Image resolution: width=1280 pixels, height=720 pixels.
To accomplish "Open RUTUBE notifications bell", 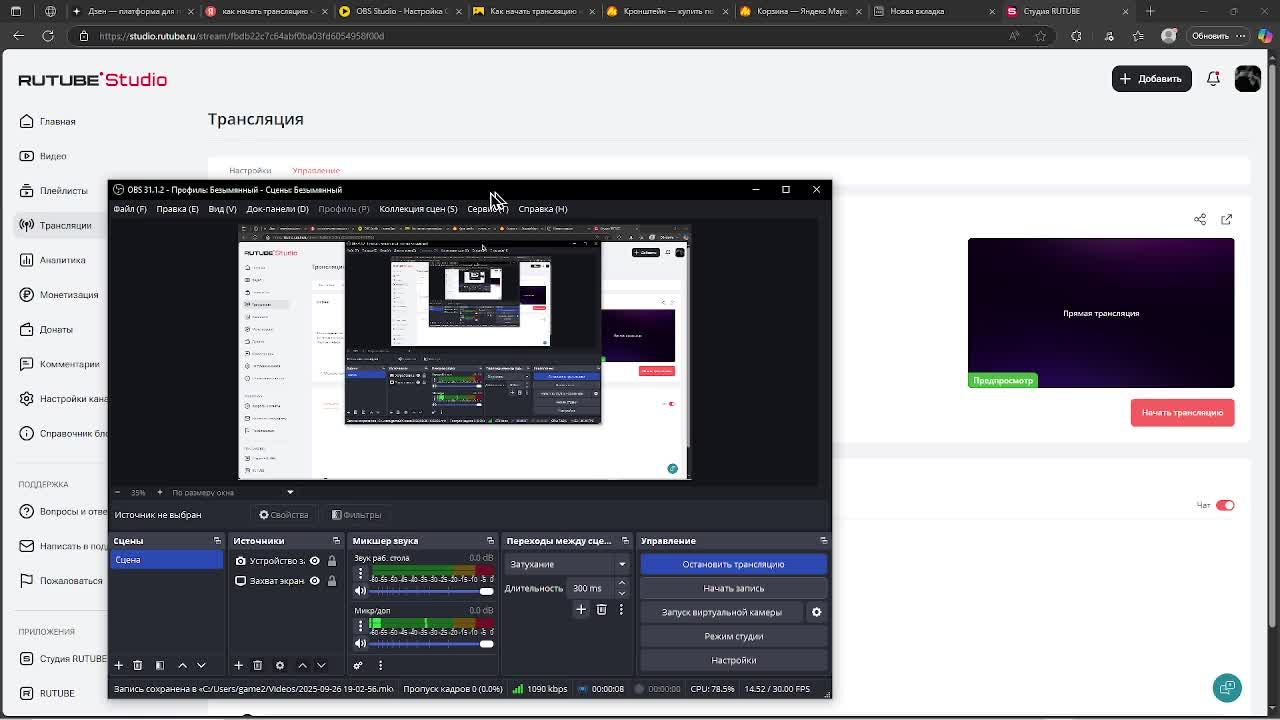I will [x=1213, y=79].
